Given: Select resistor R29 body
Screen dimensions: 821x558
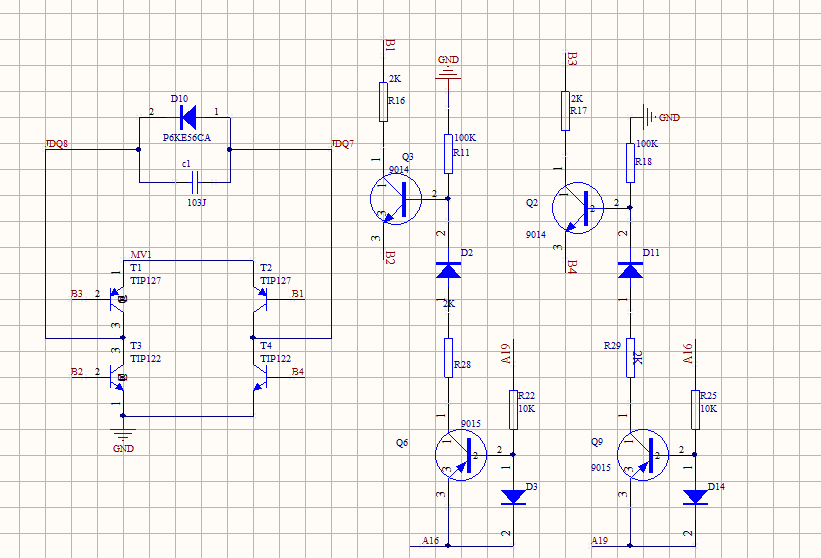Looking at the screenshot, I should click(630, 358).
